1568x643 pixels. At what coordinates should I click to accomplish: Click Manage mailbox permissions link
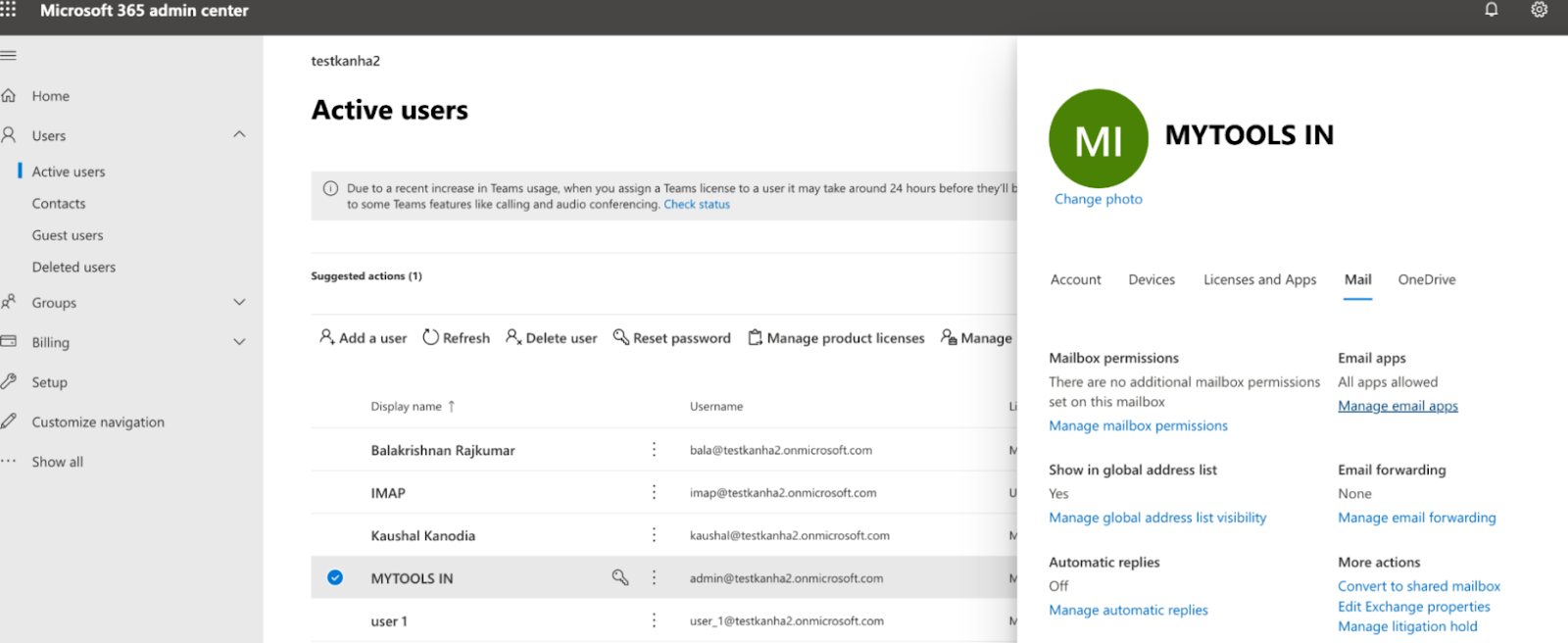click(x=1138, y=425)
